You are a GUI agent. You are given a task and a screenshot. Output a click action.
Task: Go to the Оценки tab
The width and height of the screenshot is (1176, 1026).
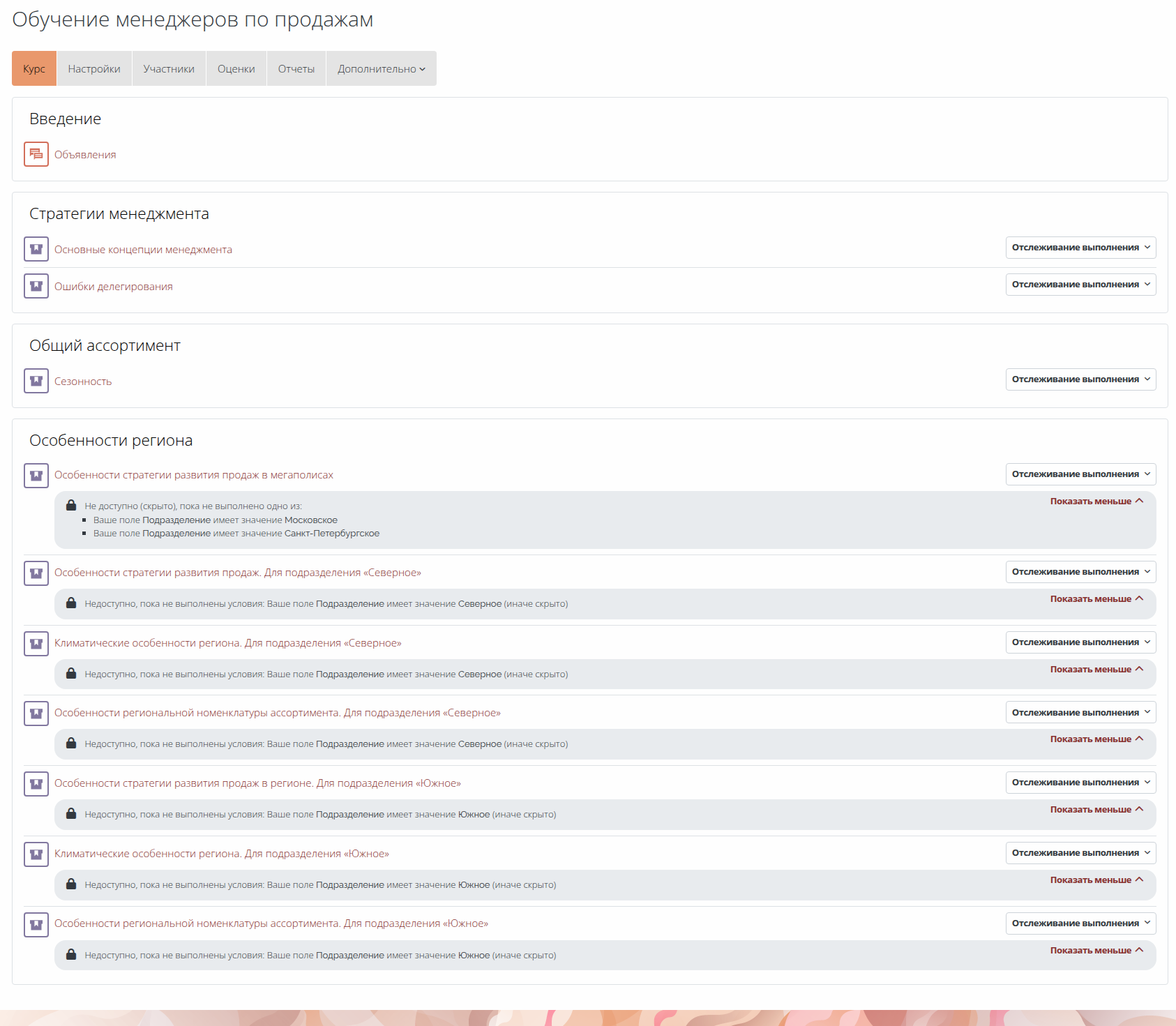click(236, 69)
